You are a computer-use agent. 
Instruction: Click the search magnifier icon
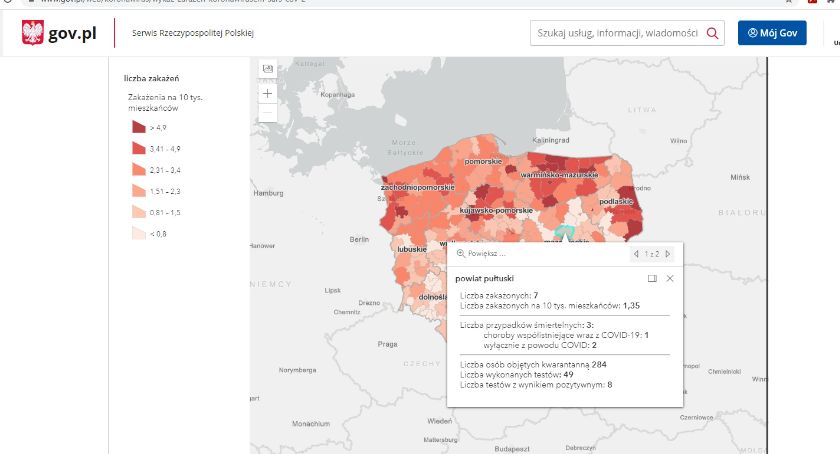tap(712, 33)
